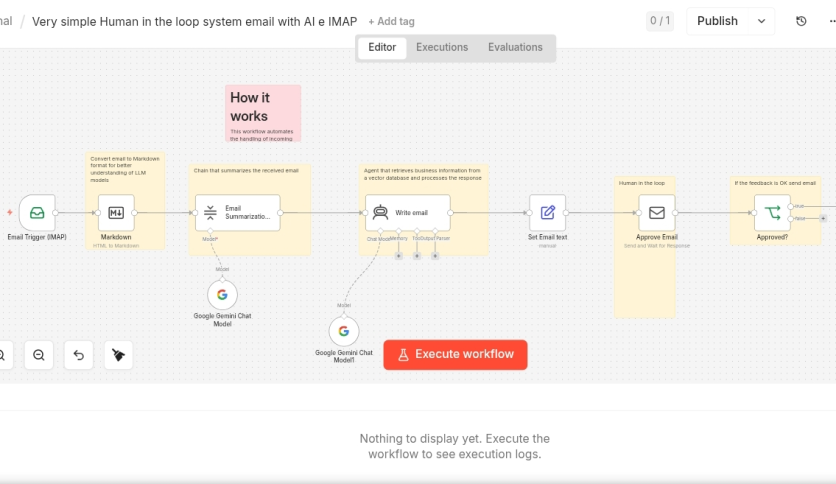Click the Write email Chat Model connector
836x484 pixels.
tap(380, 231)
